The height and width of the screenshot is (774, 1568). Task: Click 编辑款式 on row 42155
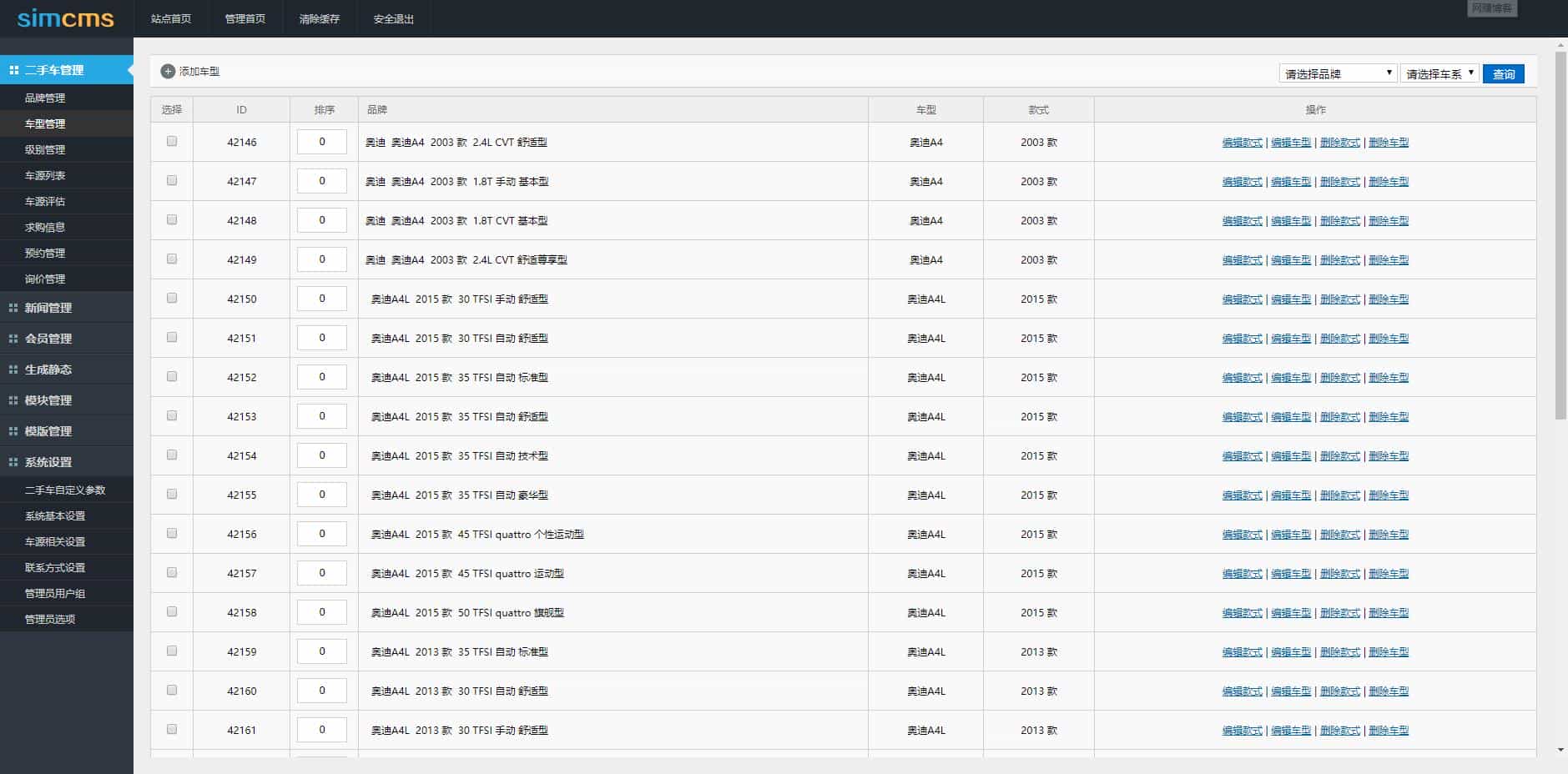click(x=1243, y=495)
